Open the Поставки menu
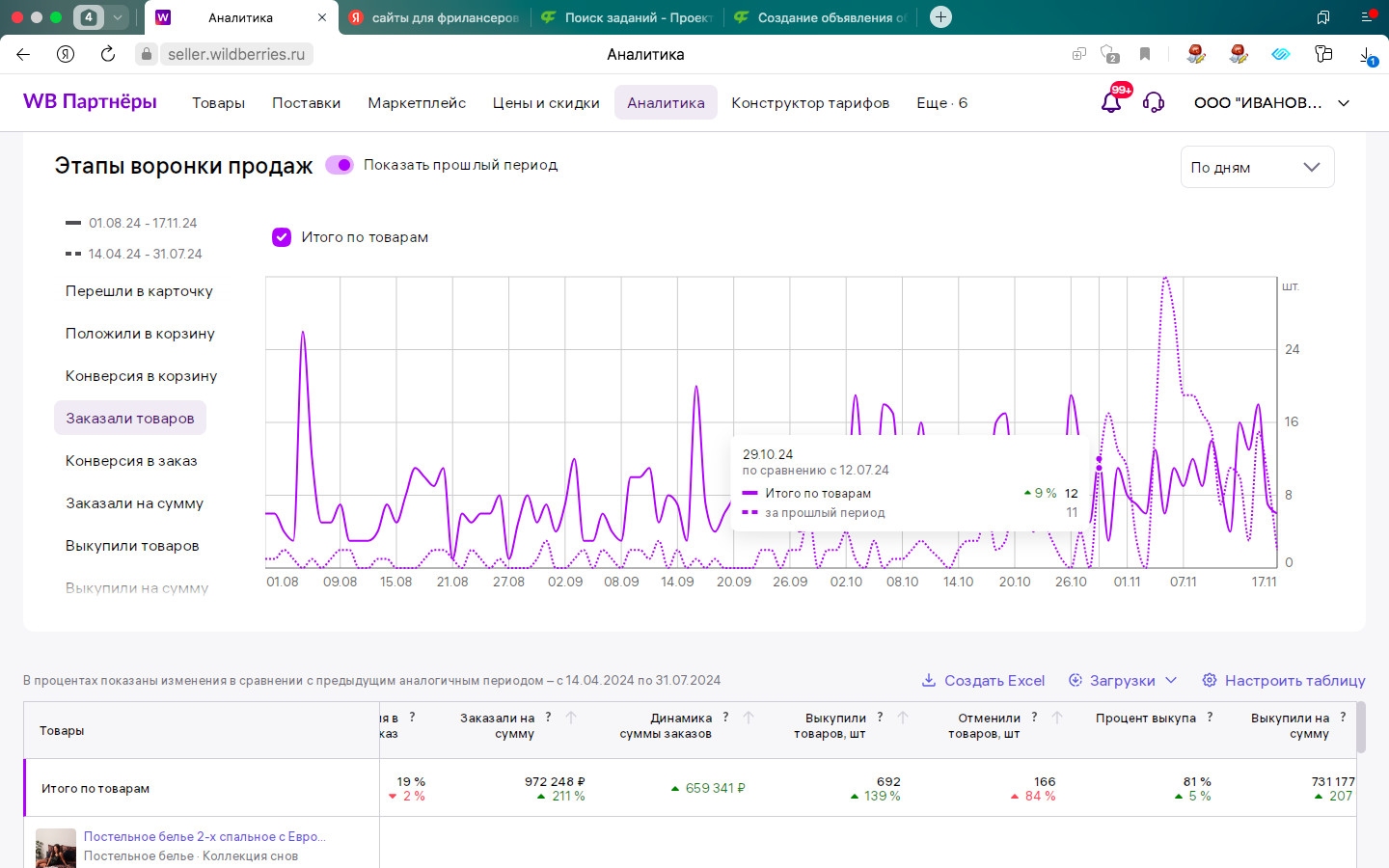 pos(306,103)
